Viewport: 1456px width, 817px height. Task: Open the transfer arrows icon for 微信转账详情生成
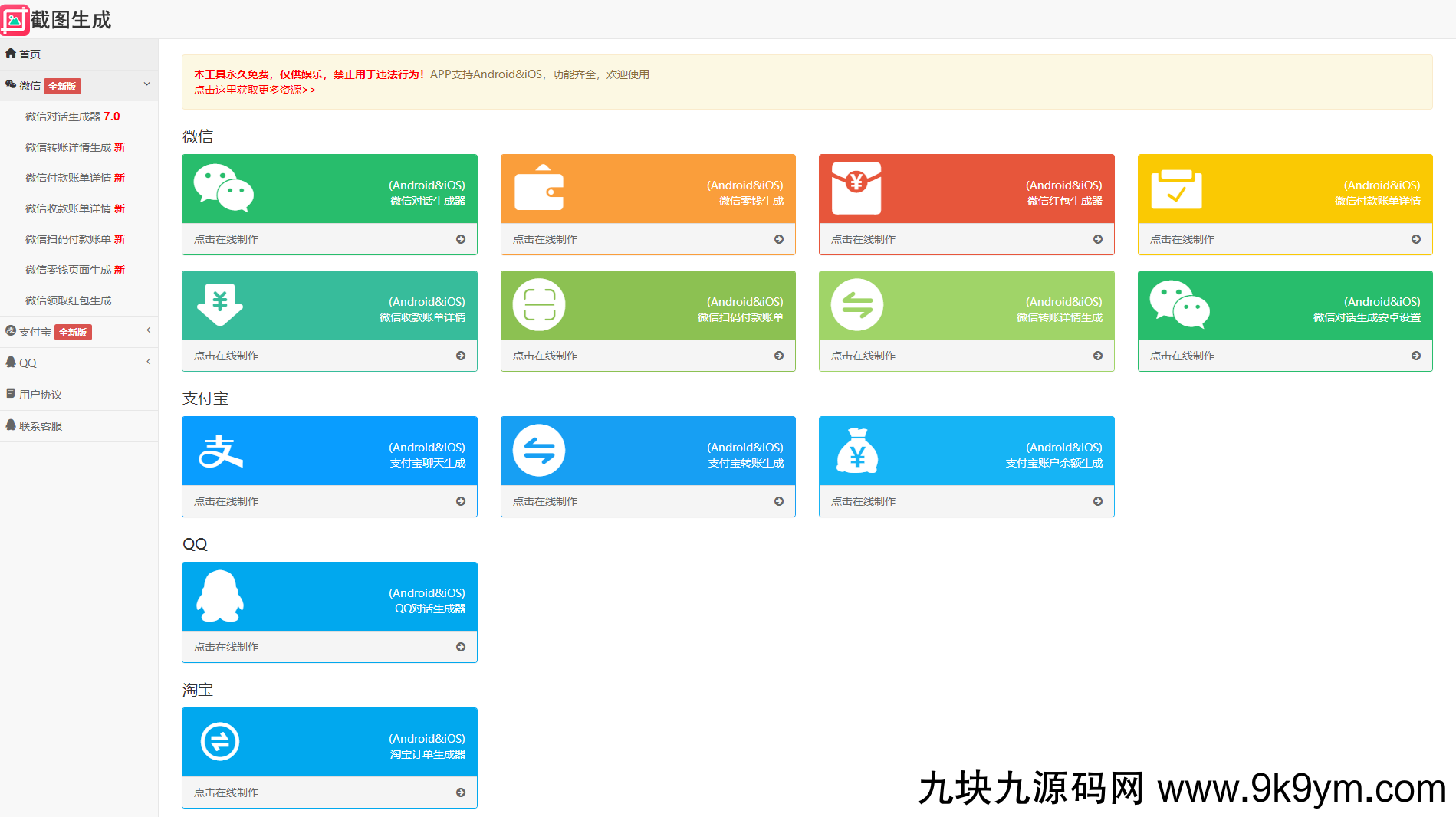(858, 304)
